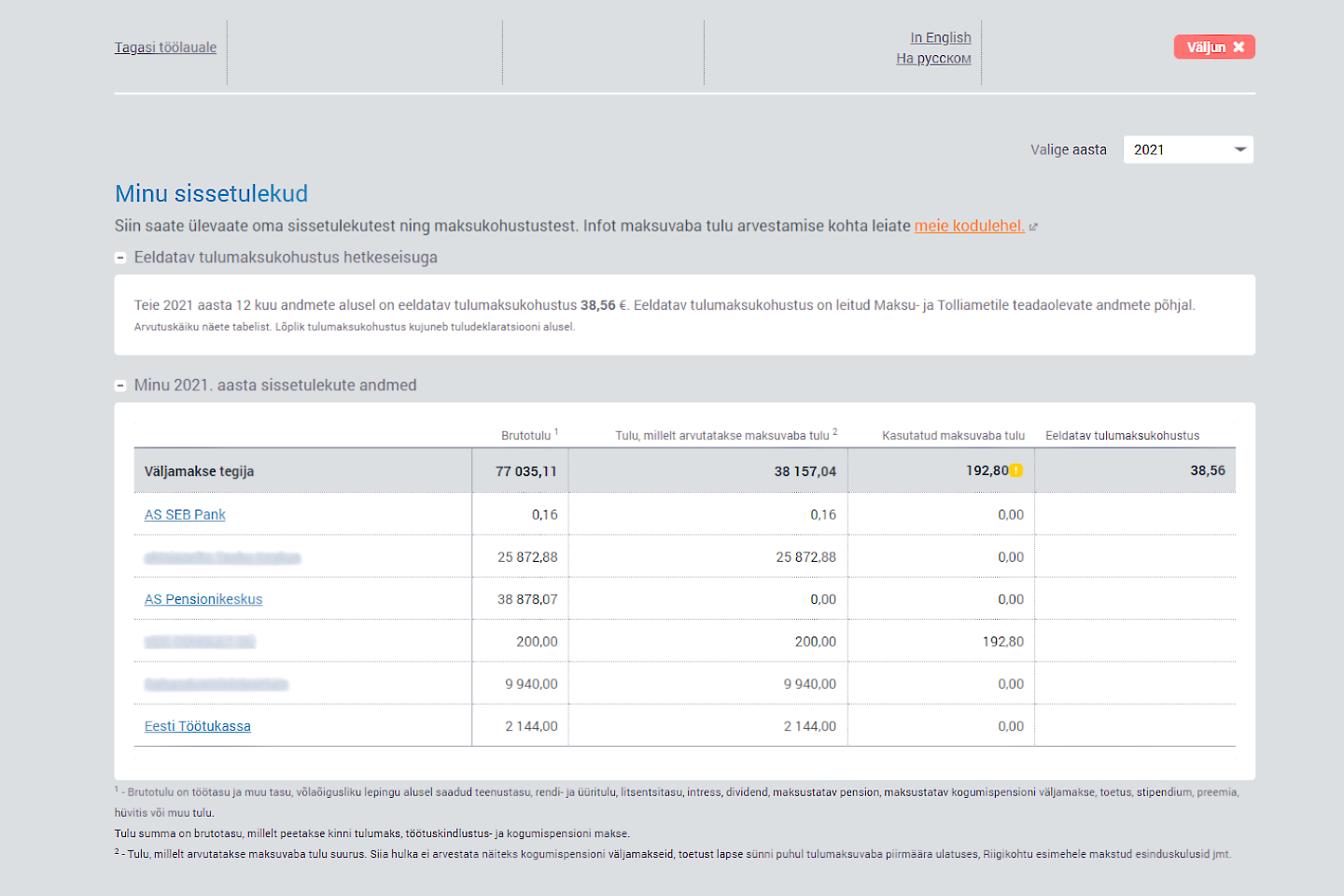This screenshot has height=896, width=1344.
Task: Open the blurred payer link with 9 940,00
Action: (217, 684)
